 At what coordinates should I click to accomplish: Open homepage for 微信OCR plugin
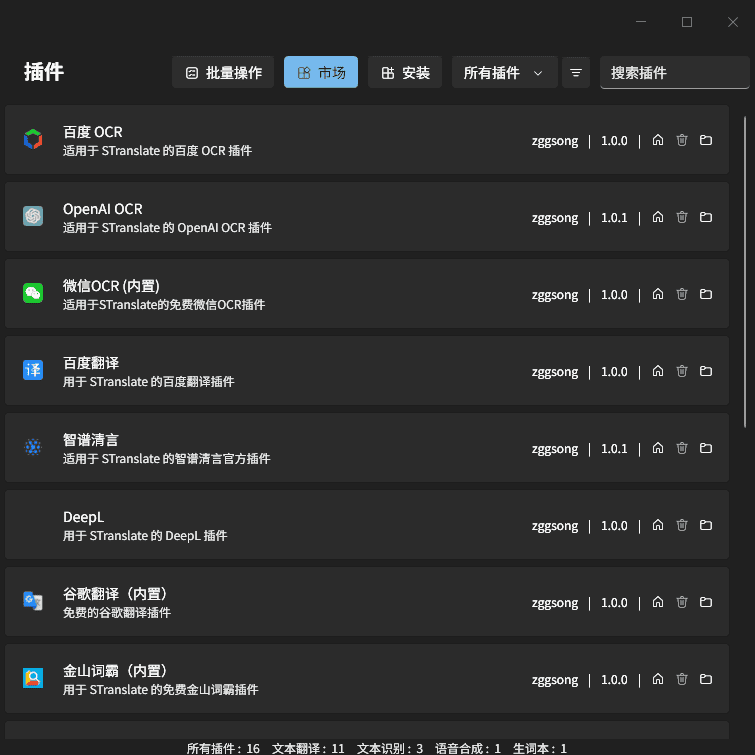point(658,294)
